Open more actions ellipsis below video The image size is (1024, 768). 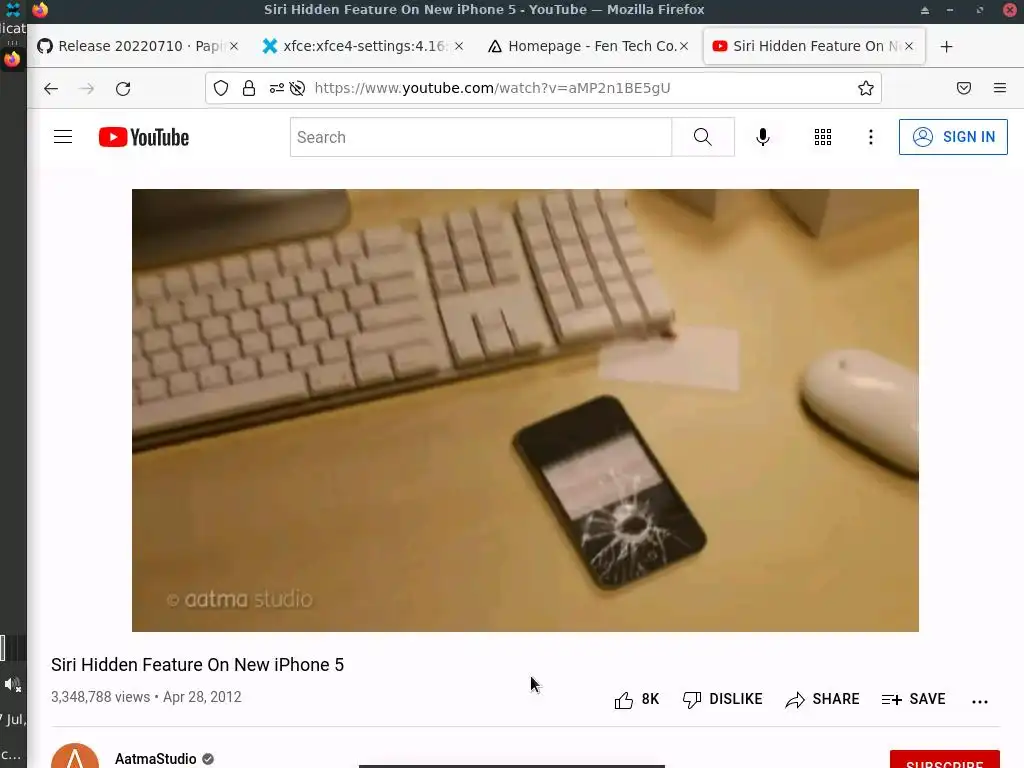click(x=980, y=701)
